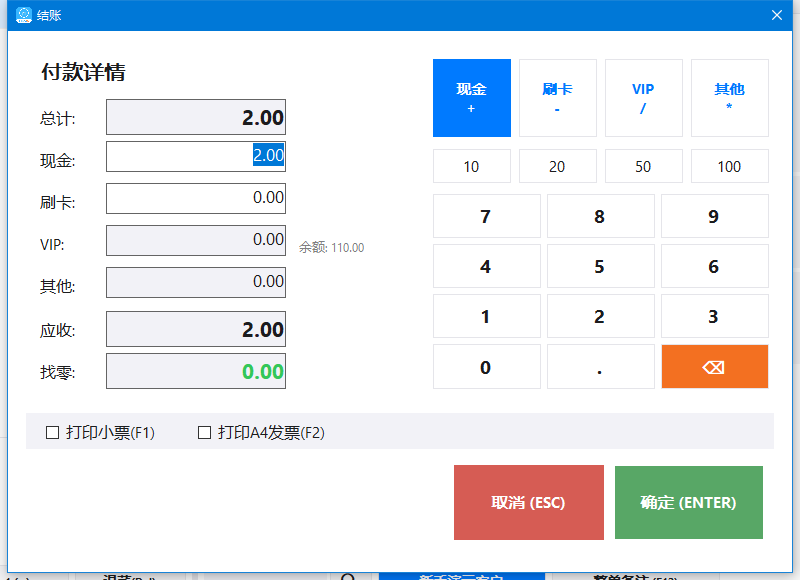This screenshot has width=800, height=580.
Task: Click the 结账 app logo icon
Action: (x=23, y=15)
